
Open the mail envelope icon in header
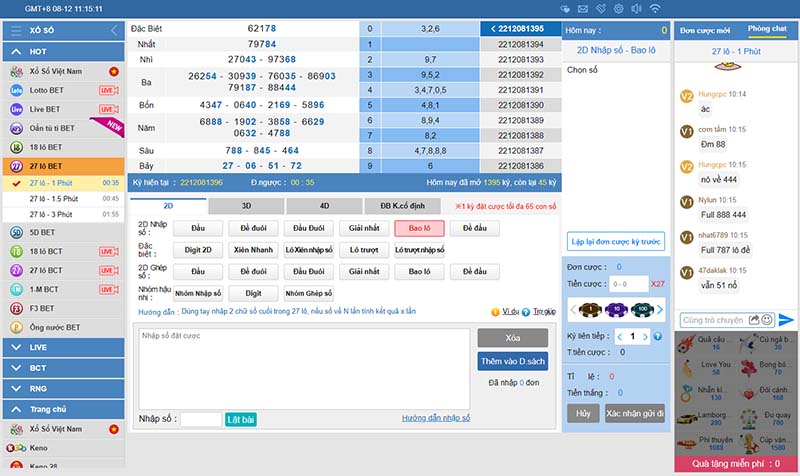583,9
